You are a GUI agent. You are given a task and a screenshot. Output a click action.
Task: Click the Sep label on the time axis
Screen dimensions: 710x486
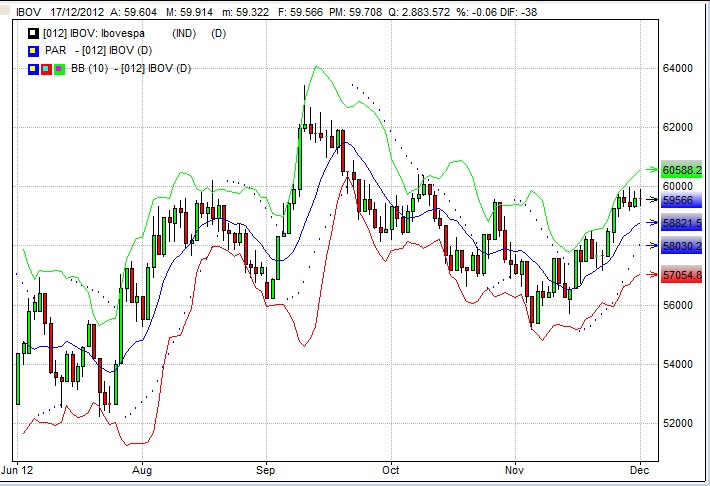(265, 468)
